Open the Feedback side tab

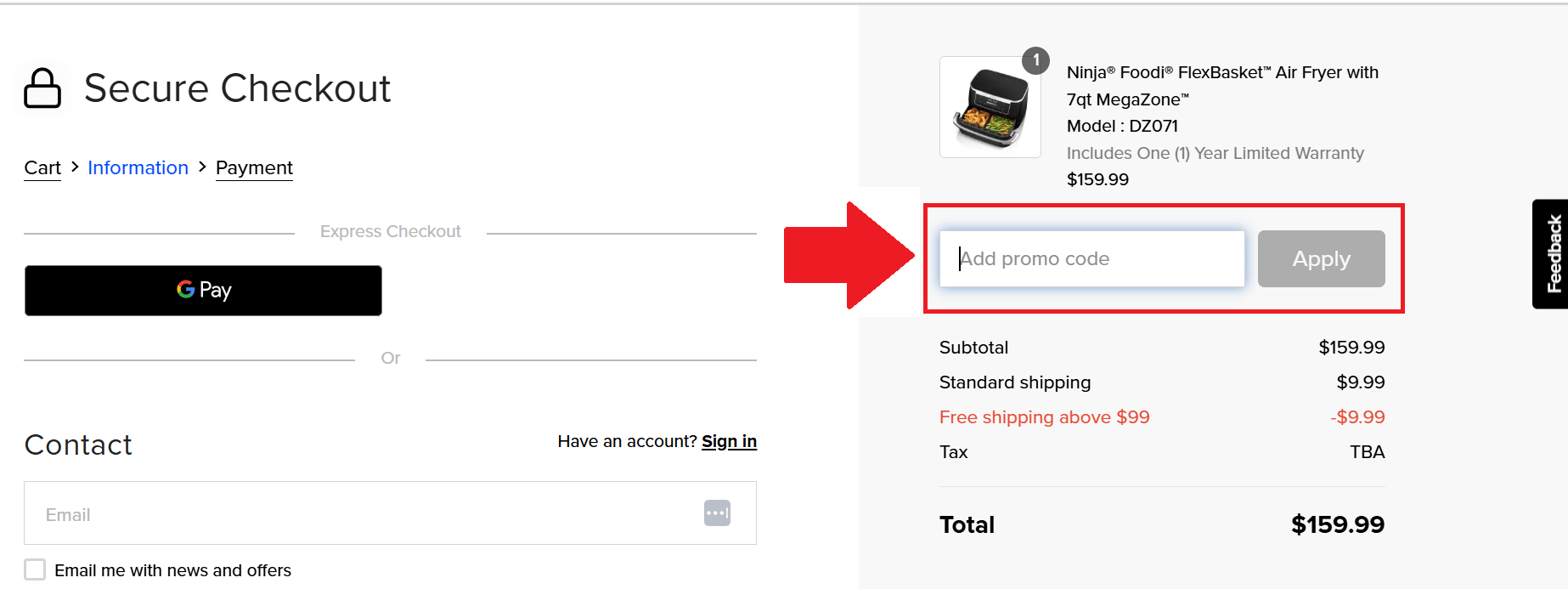click(1553, 254)
